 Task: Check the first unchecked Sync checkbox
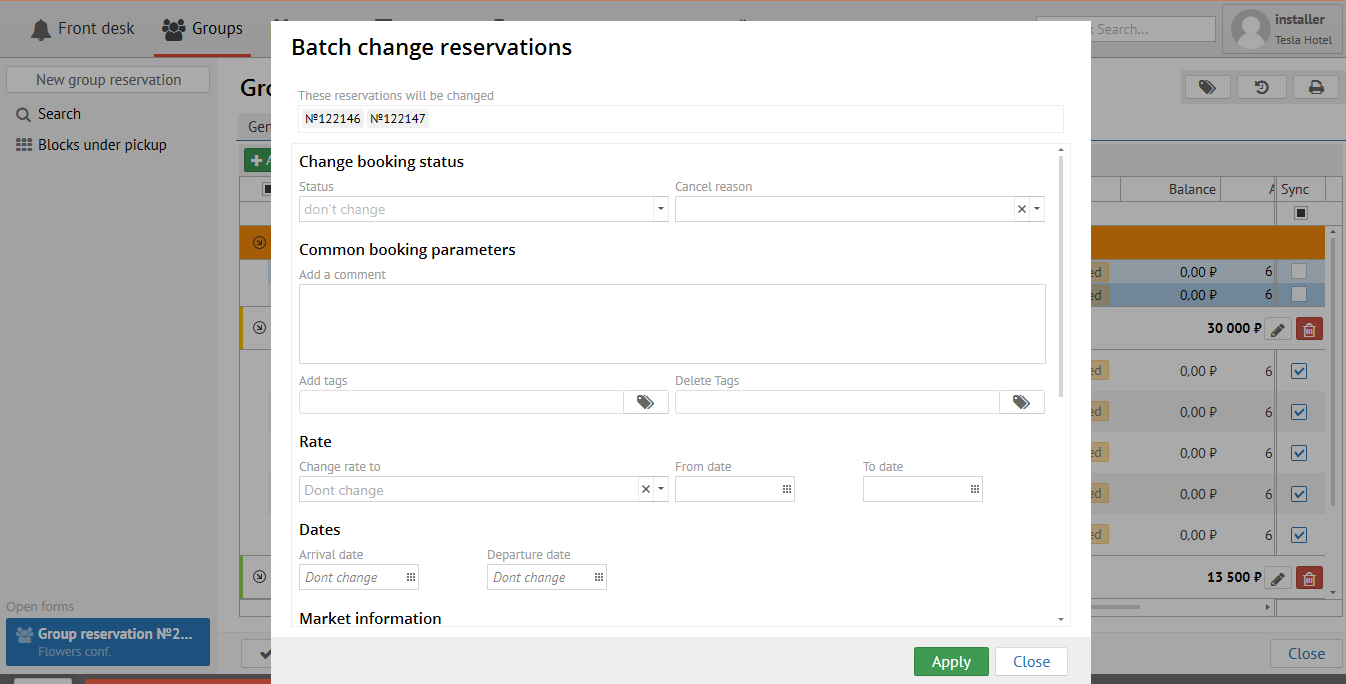(x=1299, y=271)
